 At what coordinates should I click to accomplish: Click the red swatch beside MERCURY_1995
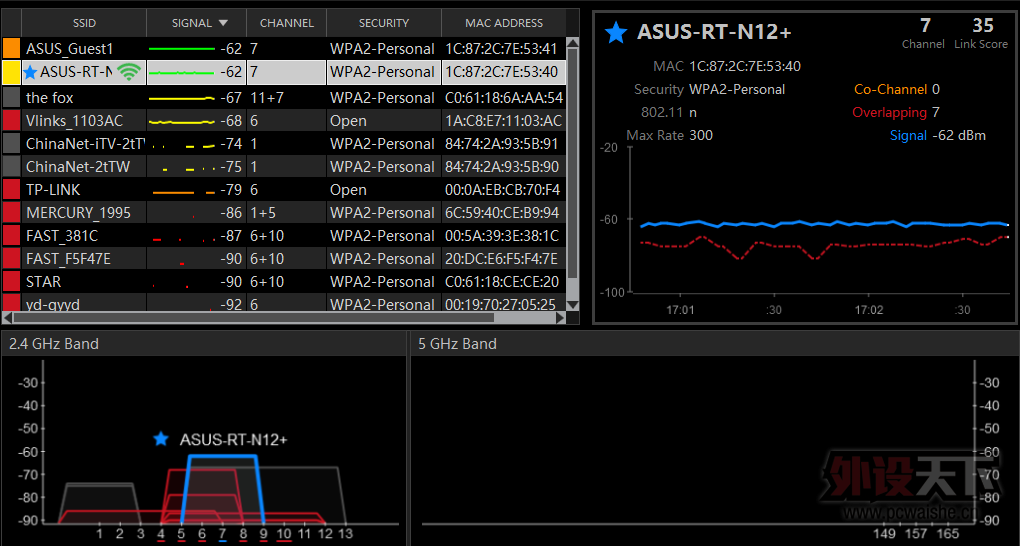(x=12, y=213)
